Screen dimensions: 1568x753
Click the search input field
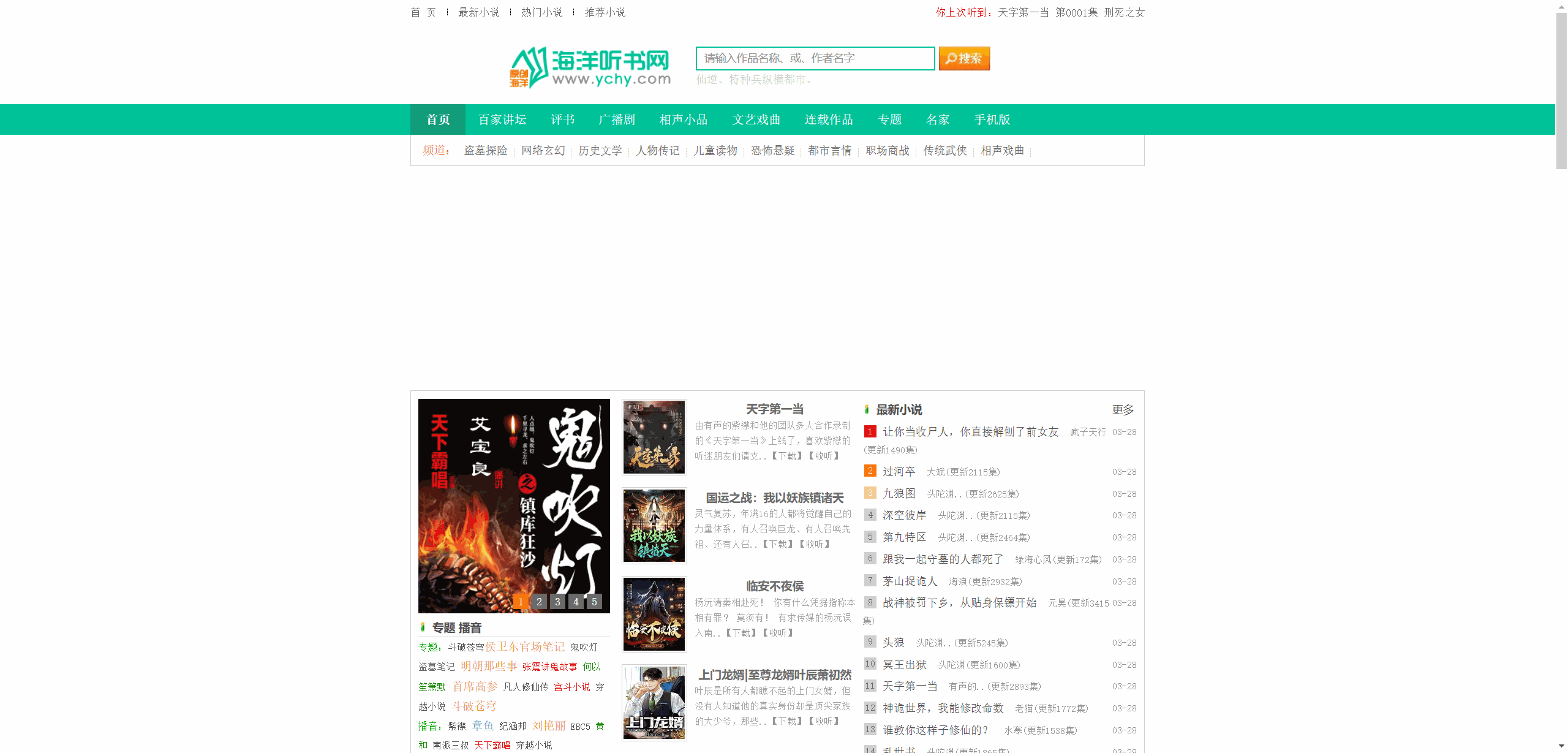(815, 58)
